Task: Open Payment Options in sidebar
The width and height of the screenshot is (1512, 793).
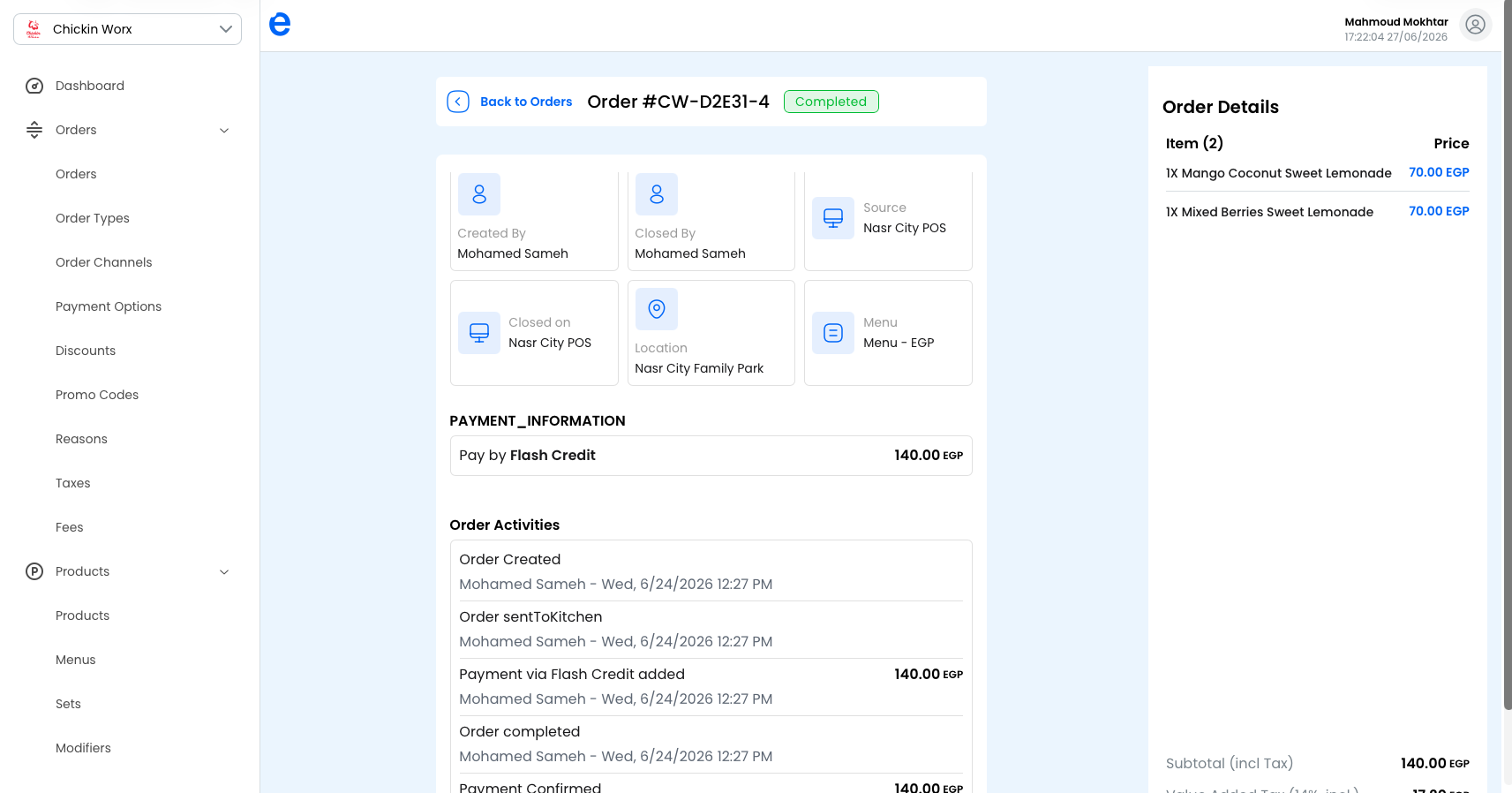Action: (x=109, y=306)
